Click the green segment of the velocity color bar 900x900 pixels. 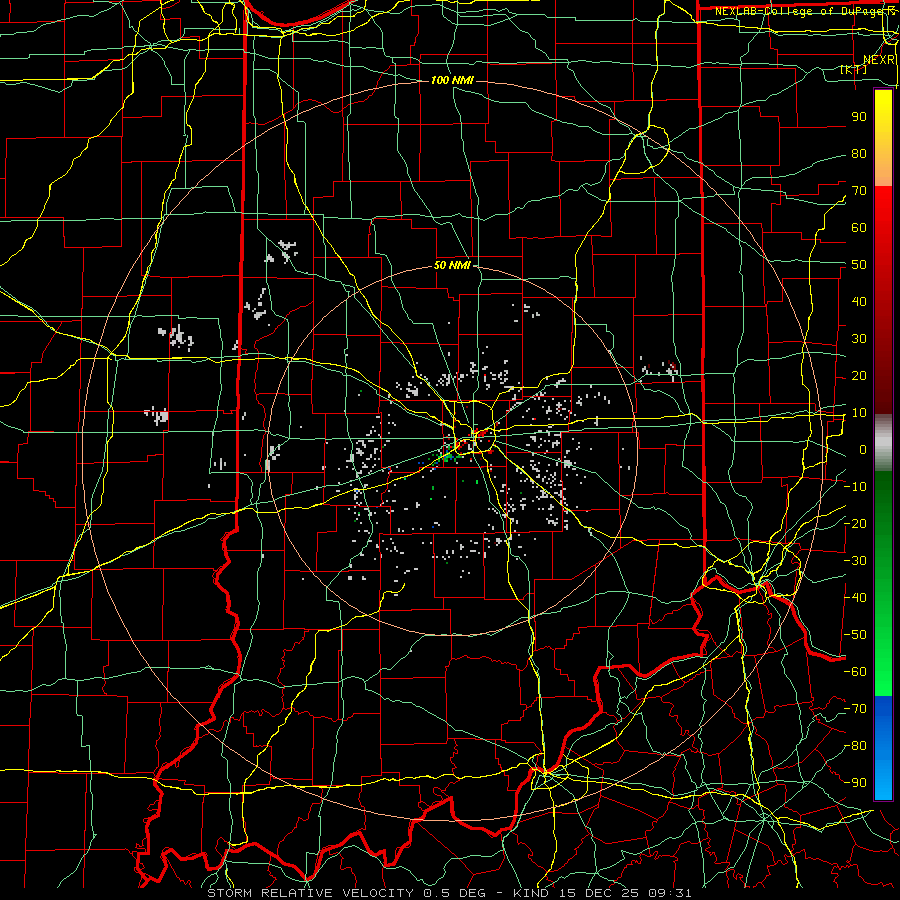[883, 583]
